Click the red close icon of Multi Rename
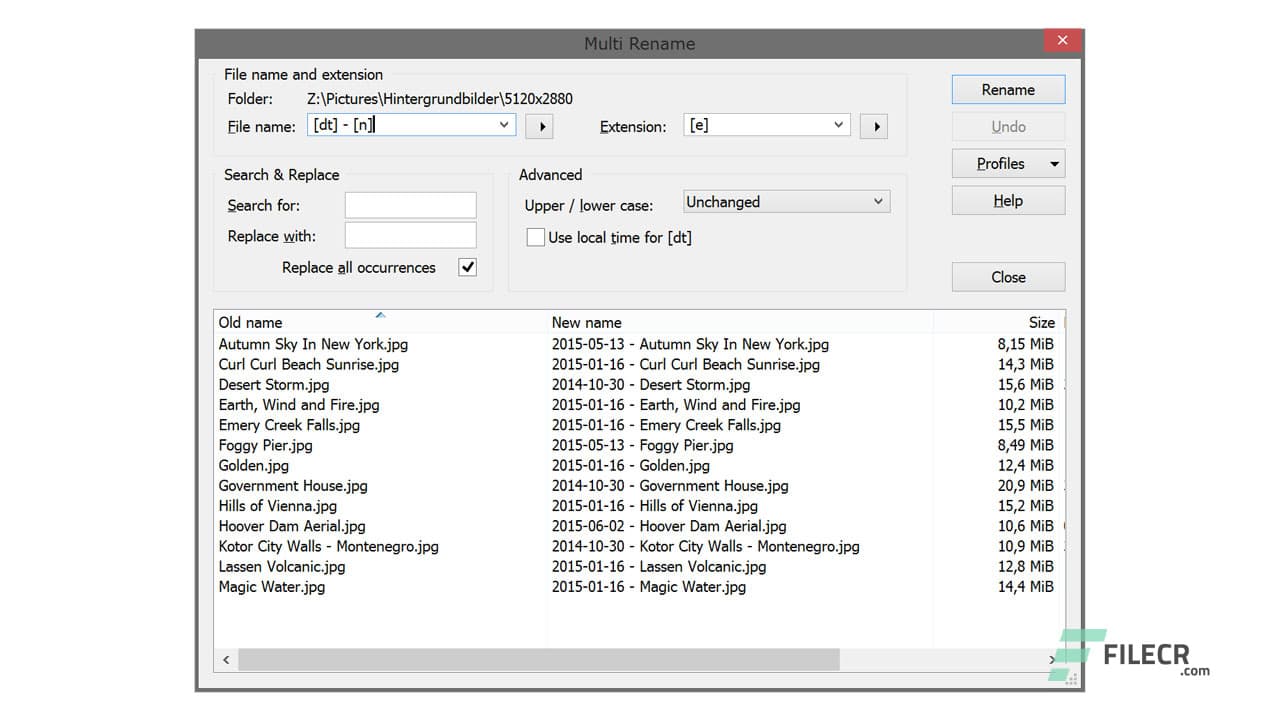Screen dimensions: 1280x720 click(x=1062, y=40)
